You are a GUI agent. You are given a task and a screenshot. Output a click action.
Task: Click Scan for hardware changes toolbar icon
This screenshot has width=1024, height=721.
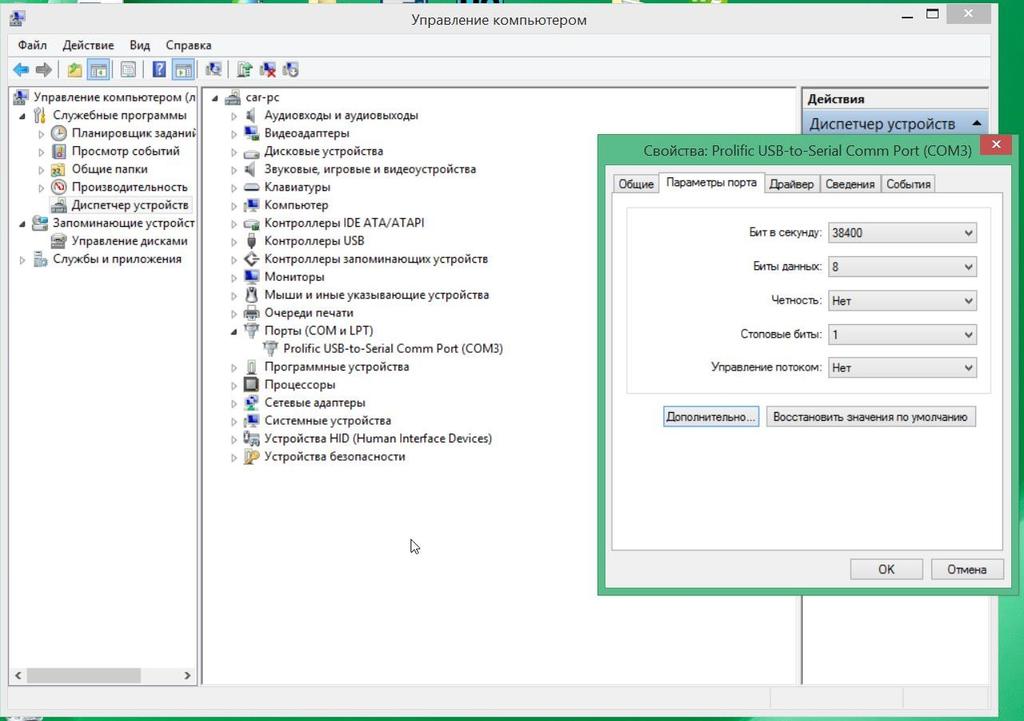pyautogui.click(x=213, y=70)
